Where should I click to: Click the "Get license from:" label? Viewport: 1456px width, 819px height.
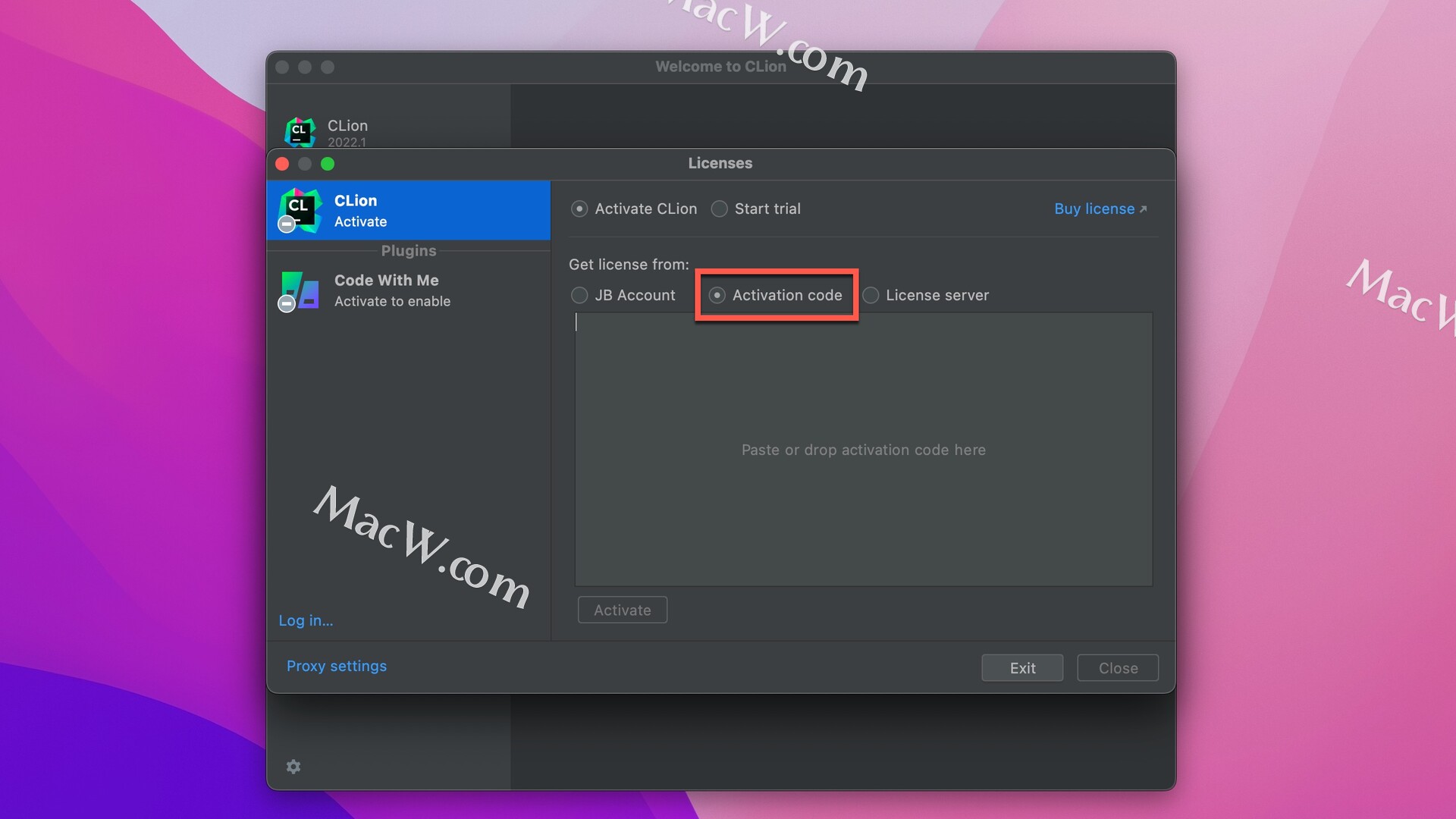tap(629, 264)
